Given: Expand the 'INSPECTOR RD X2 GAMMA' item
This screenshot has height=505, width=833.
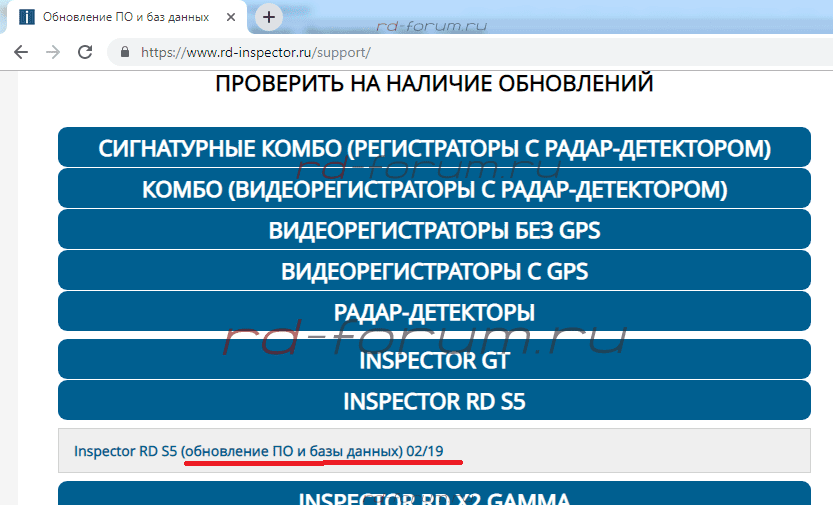Looking at the screenshot, I should (434, 495).
